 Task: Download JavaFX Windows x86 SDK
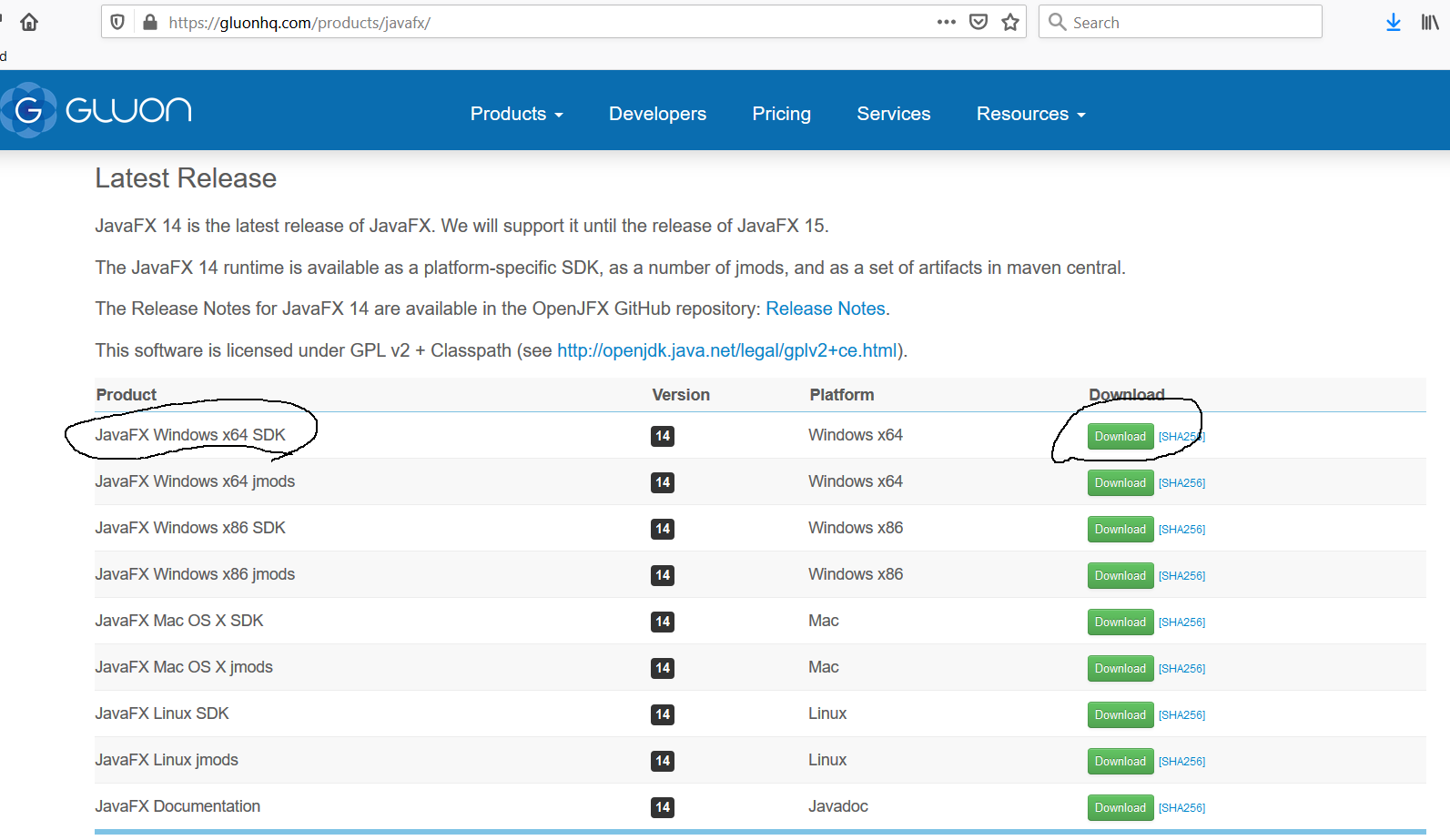[x=1120, y=530]
